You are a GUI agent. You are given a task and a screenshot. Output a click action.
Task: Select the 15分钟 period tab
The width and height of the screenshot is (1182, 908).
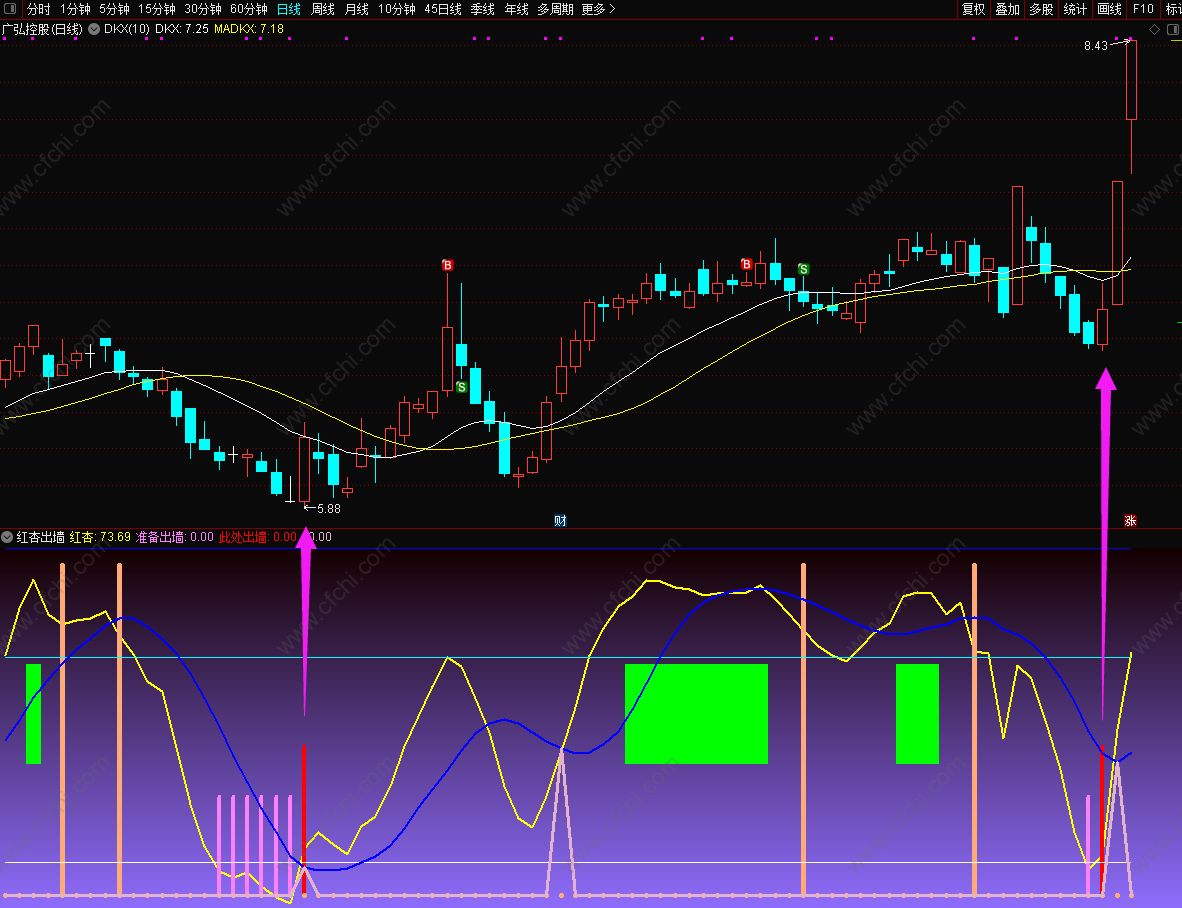click(157, 9)
